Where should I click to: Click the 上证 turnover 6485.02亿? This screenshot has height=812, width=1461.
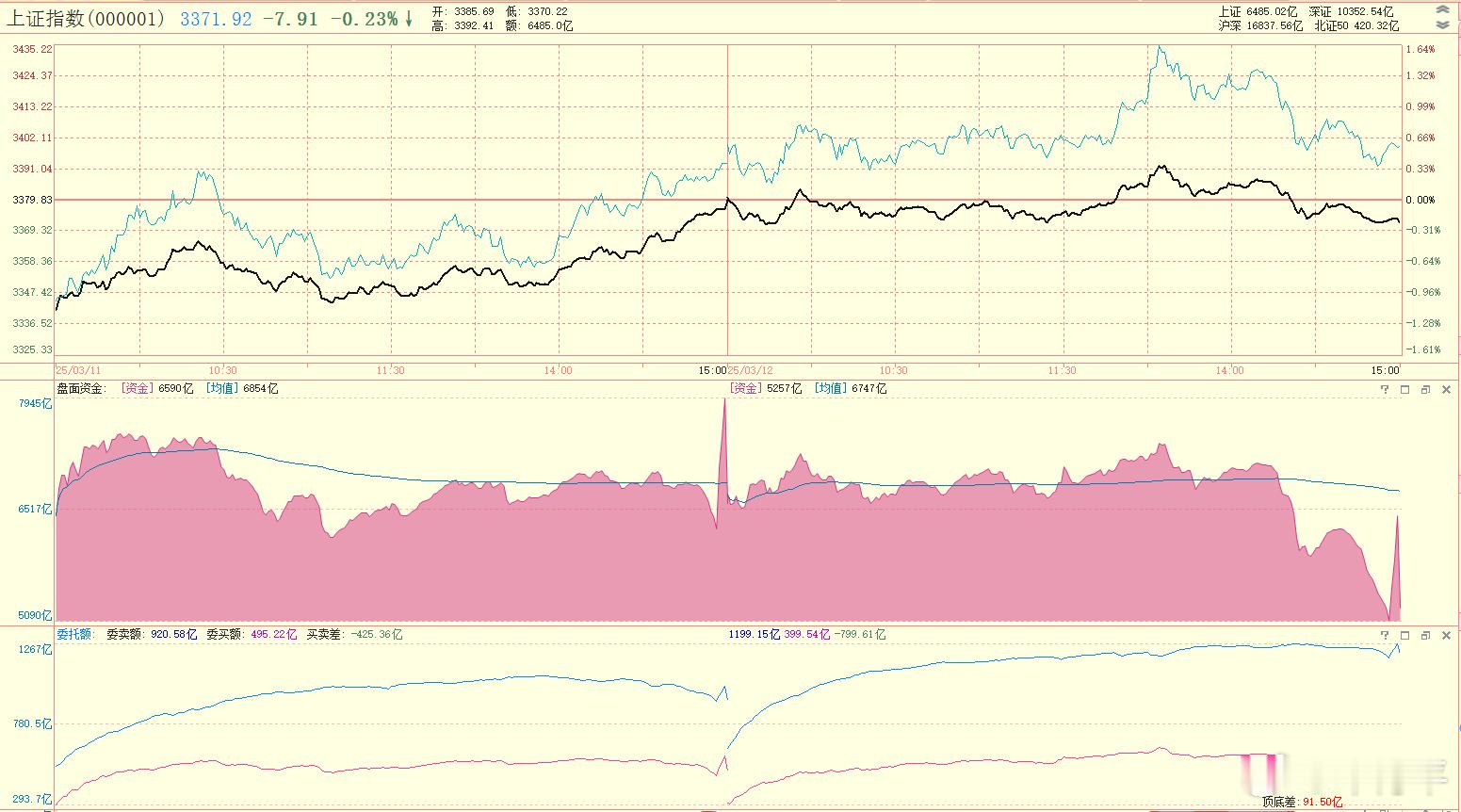(1272, 11)
